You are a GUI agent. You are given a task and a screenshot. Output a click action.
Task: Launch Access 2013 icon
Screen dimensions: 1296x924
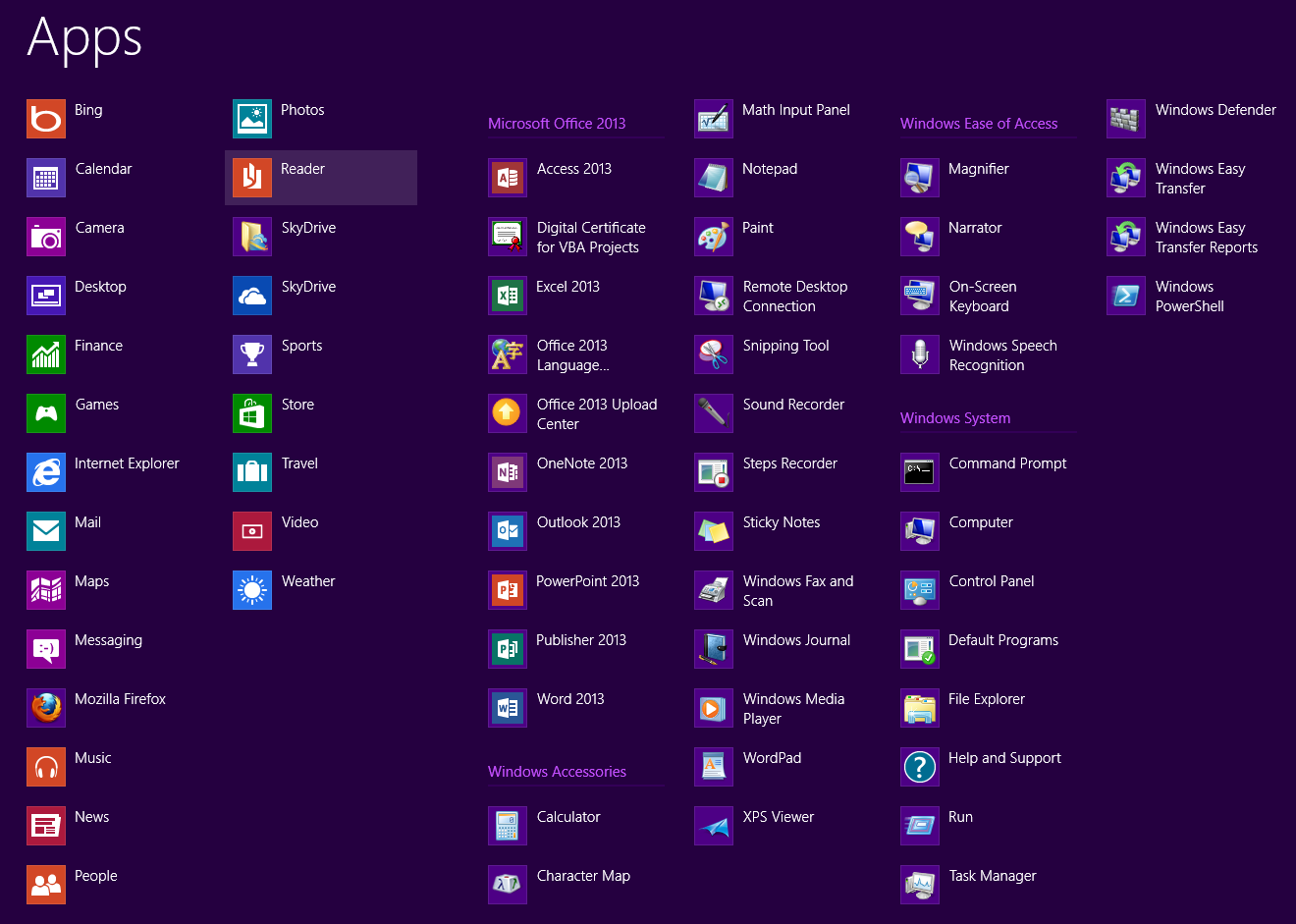click(x=508, y=178)
